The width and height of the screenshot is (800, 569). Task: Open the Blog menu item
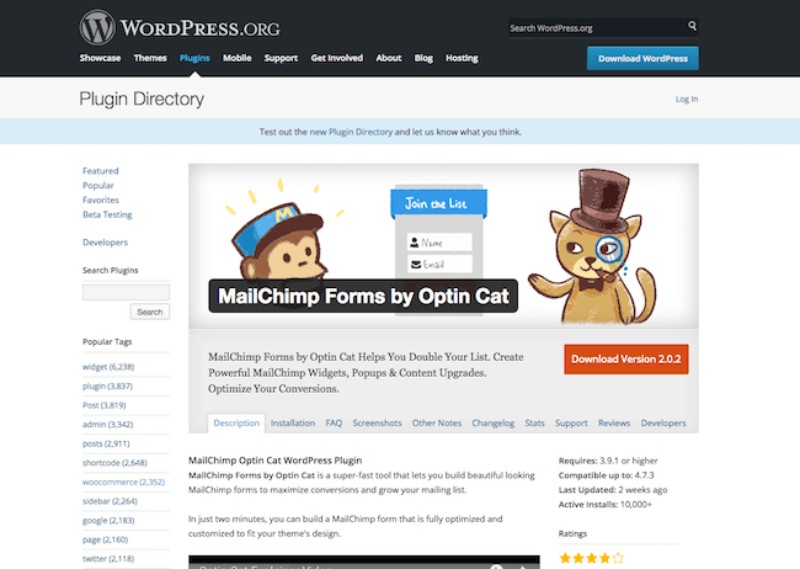pos(423,58)
